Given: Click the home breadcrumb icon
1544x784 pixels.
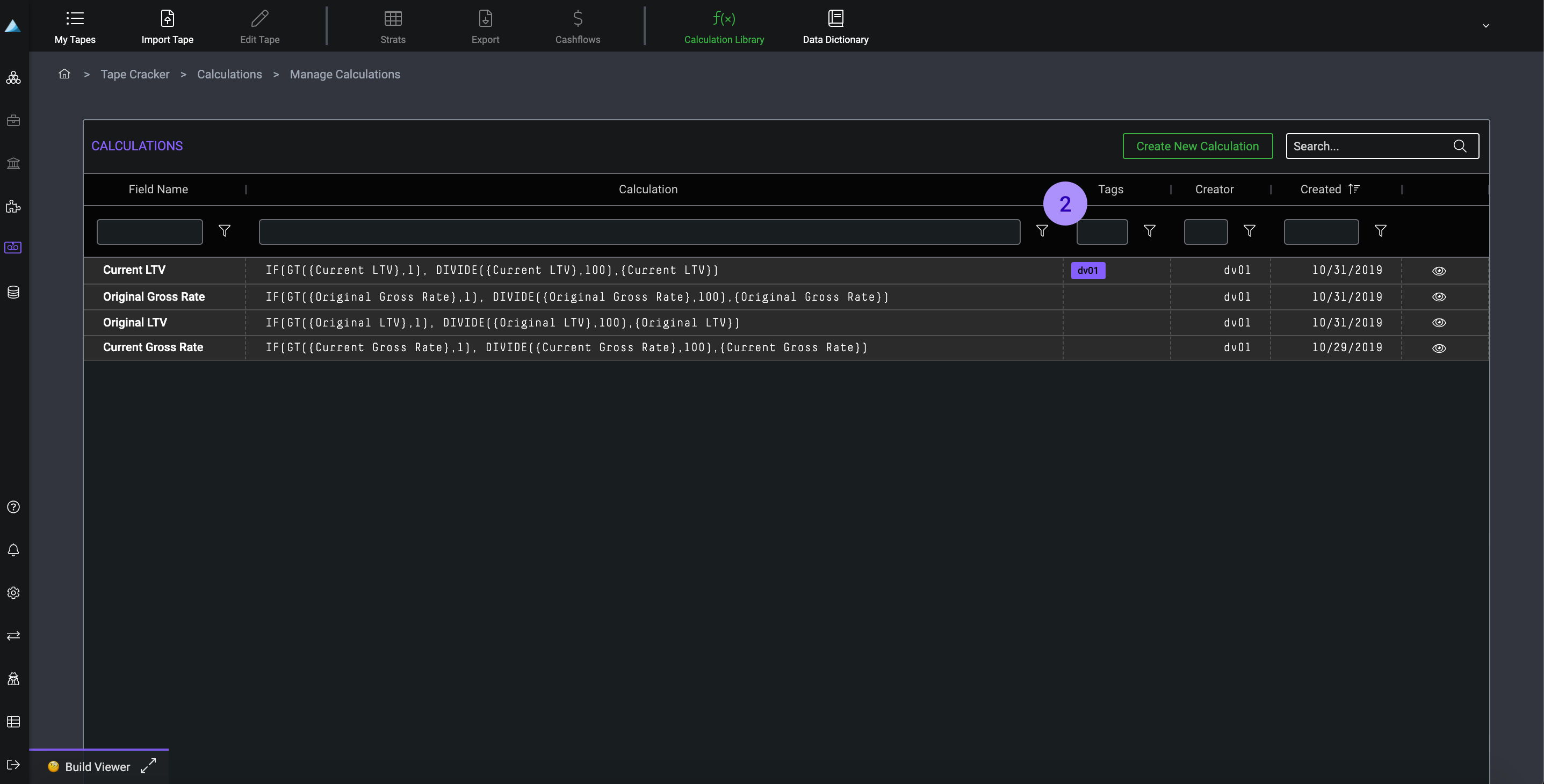Looking at the screenshot, I should (x=64, y=74).
